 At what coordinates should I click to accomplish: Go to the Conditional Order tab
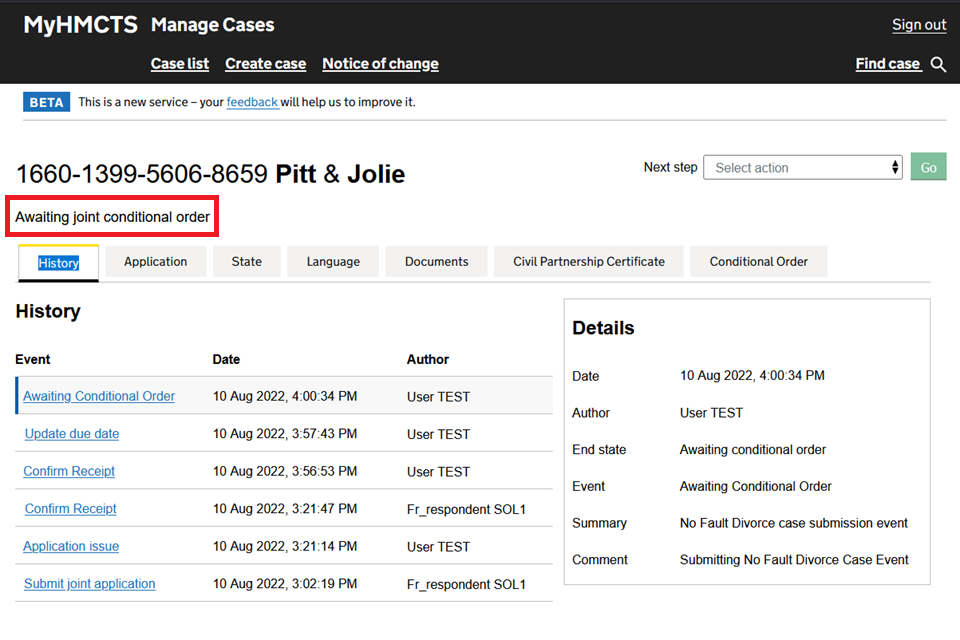(758, 262)
